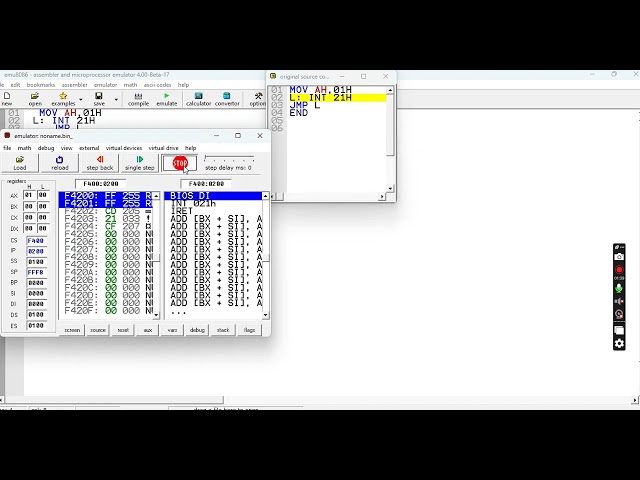Click source window horizontal scrollbar right arrow

click(x=382, y=196)
